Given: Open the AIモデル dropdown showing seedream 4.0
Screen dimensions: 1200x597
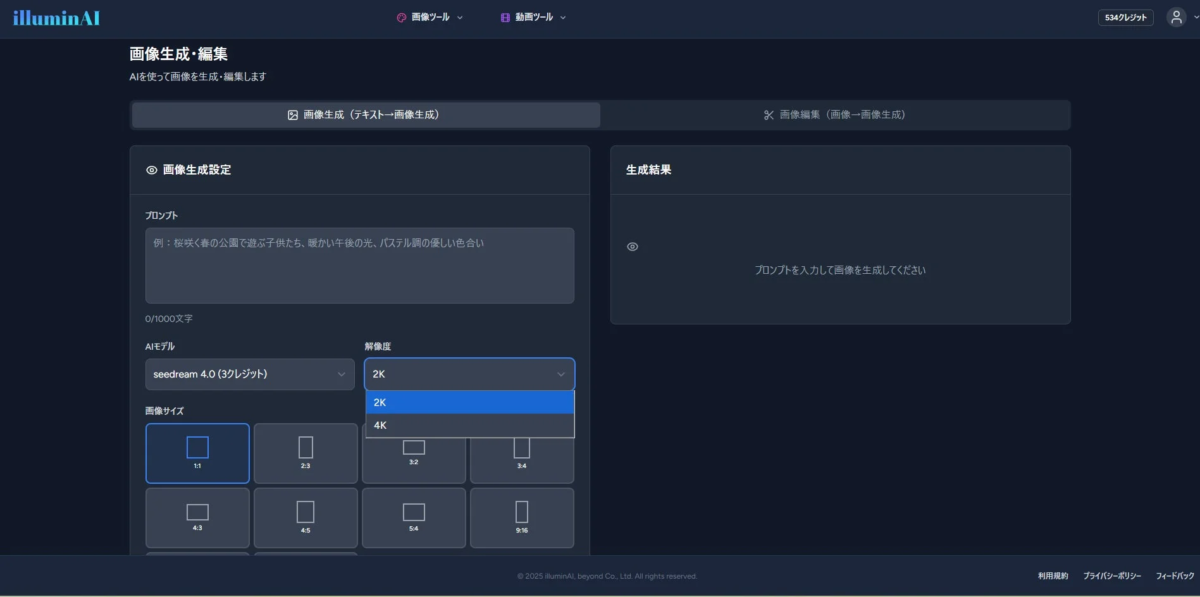Looking at the screenshot, I should click(x=249, y=374).
